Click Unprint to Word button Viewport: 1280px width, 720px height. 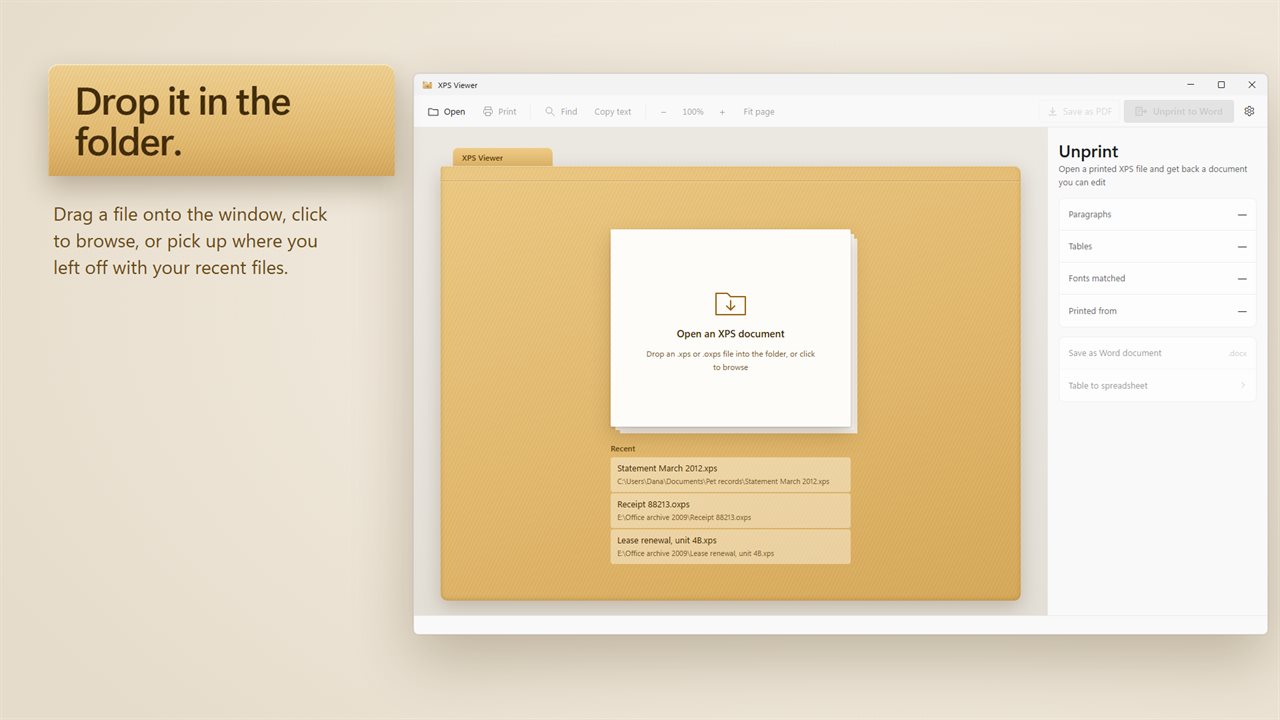click(1179, 112)
